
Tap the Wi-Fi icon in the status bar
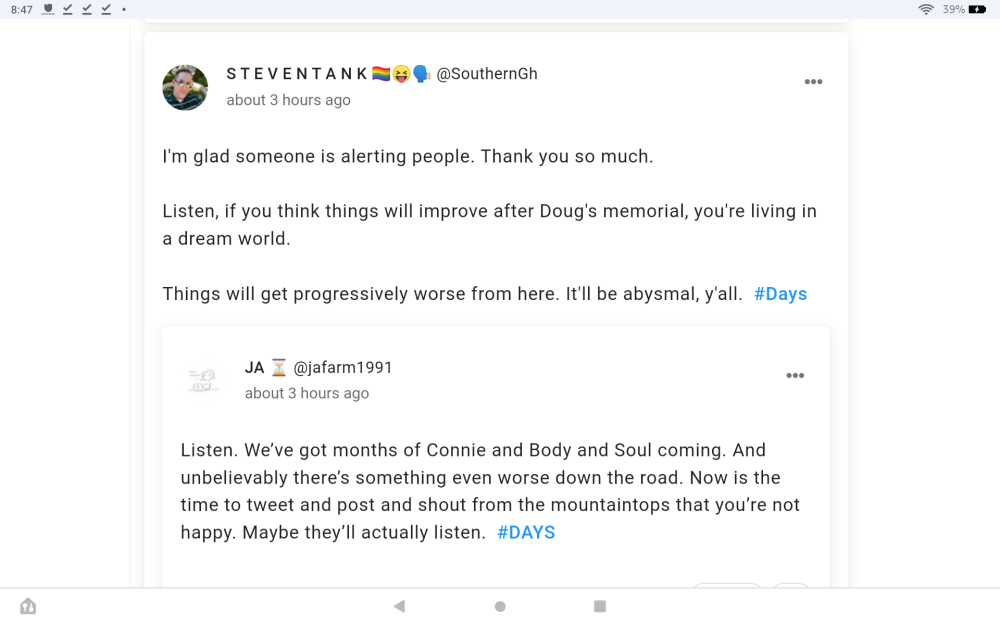tap(928, 9)
